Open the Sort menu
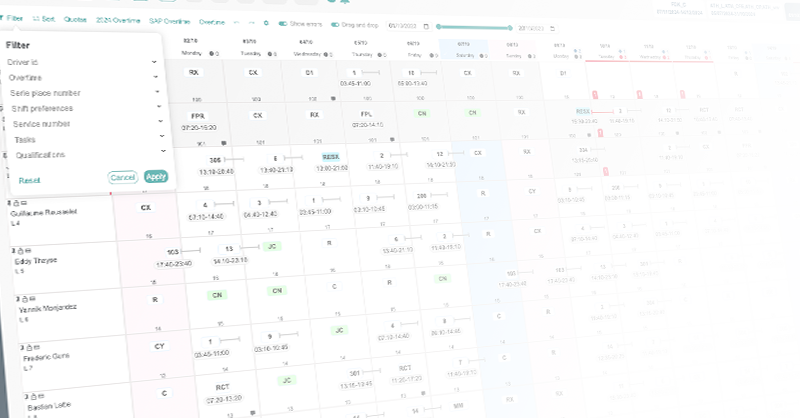The height and width of the screenshot is (418, 800). (x=43, y=18)
